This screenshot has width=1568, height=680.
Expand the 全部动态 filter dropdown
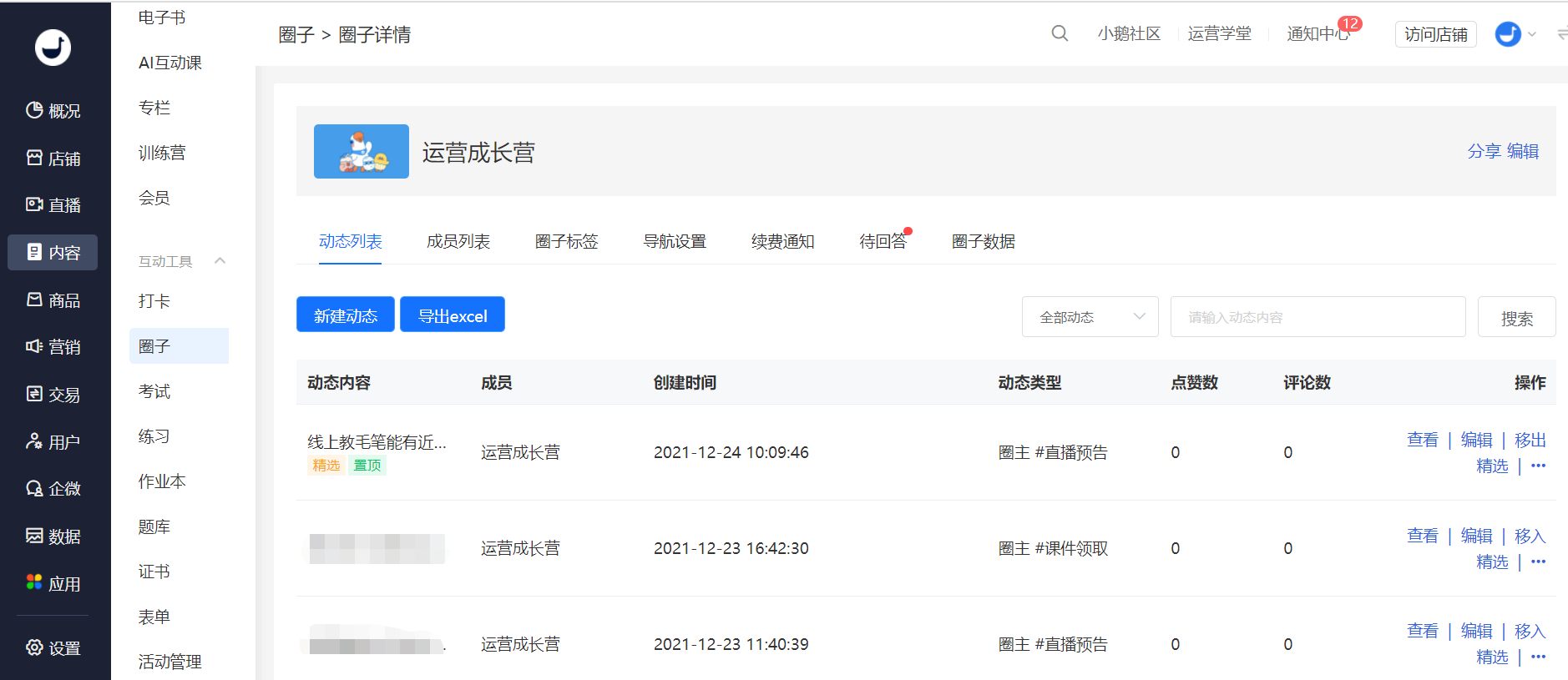[x=1090, y=317]
